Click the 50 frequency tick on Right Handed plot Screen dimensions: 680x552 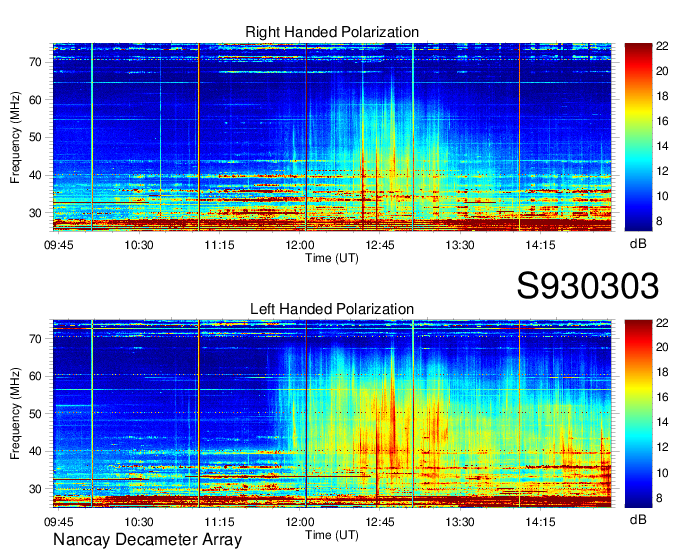point(36,138)
